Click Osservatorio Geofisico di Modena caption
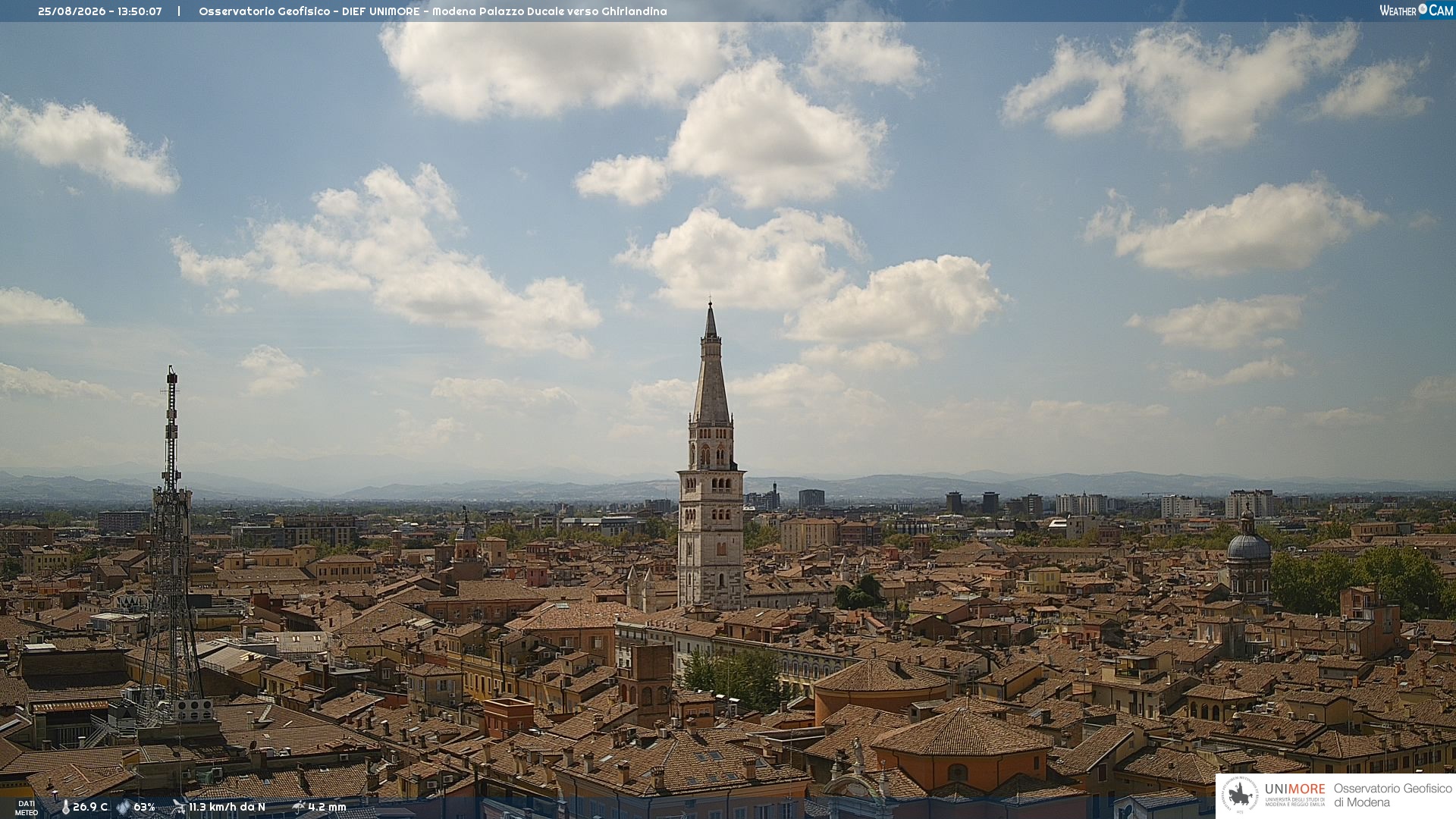This screenshot has width=1456, height=819. click(x=1392, y=795)
